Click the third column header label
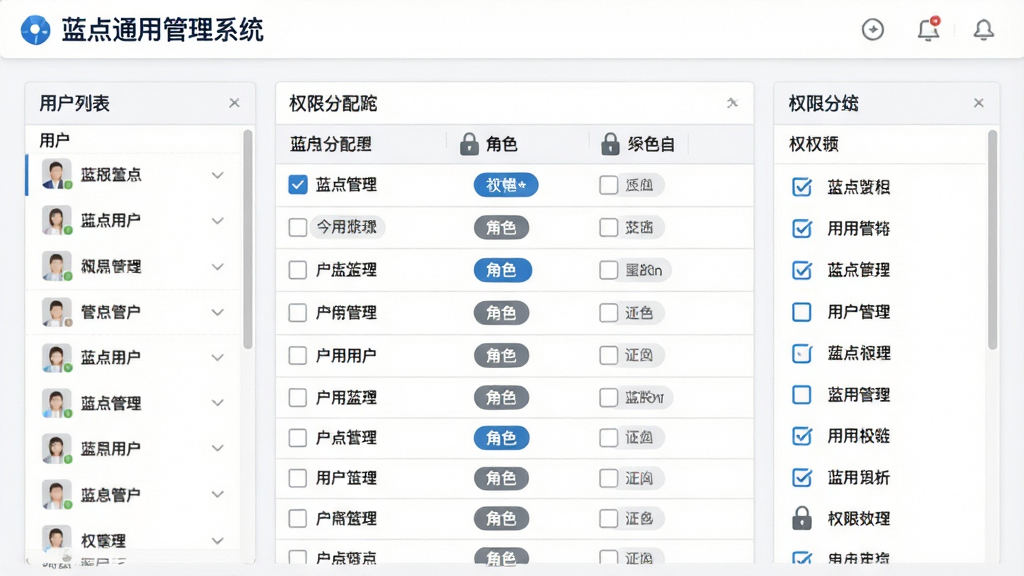This screenshot has width=1024, height=576. click(x=651, y=144)
